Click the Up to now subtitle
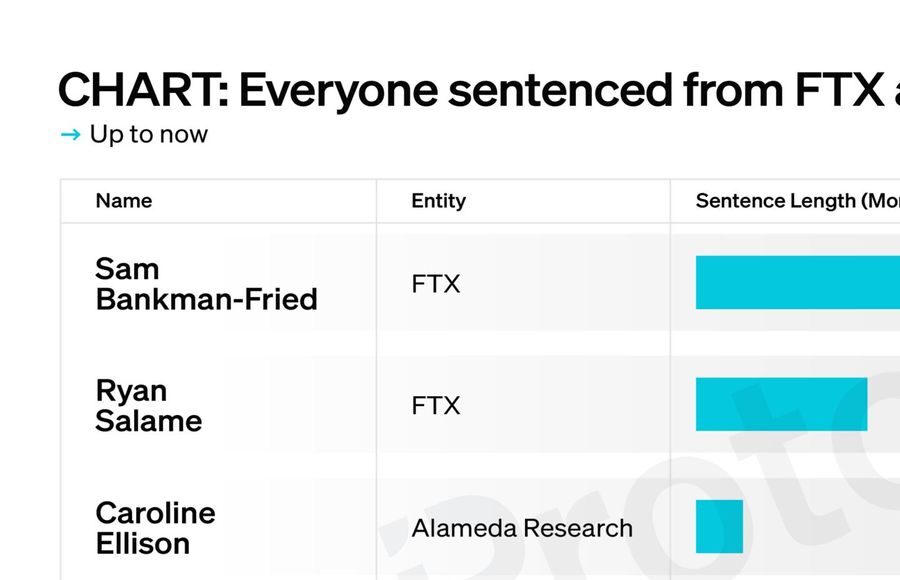900x580 pixels. (x=149, y=135)
